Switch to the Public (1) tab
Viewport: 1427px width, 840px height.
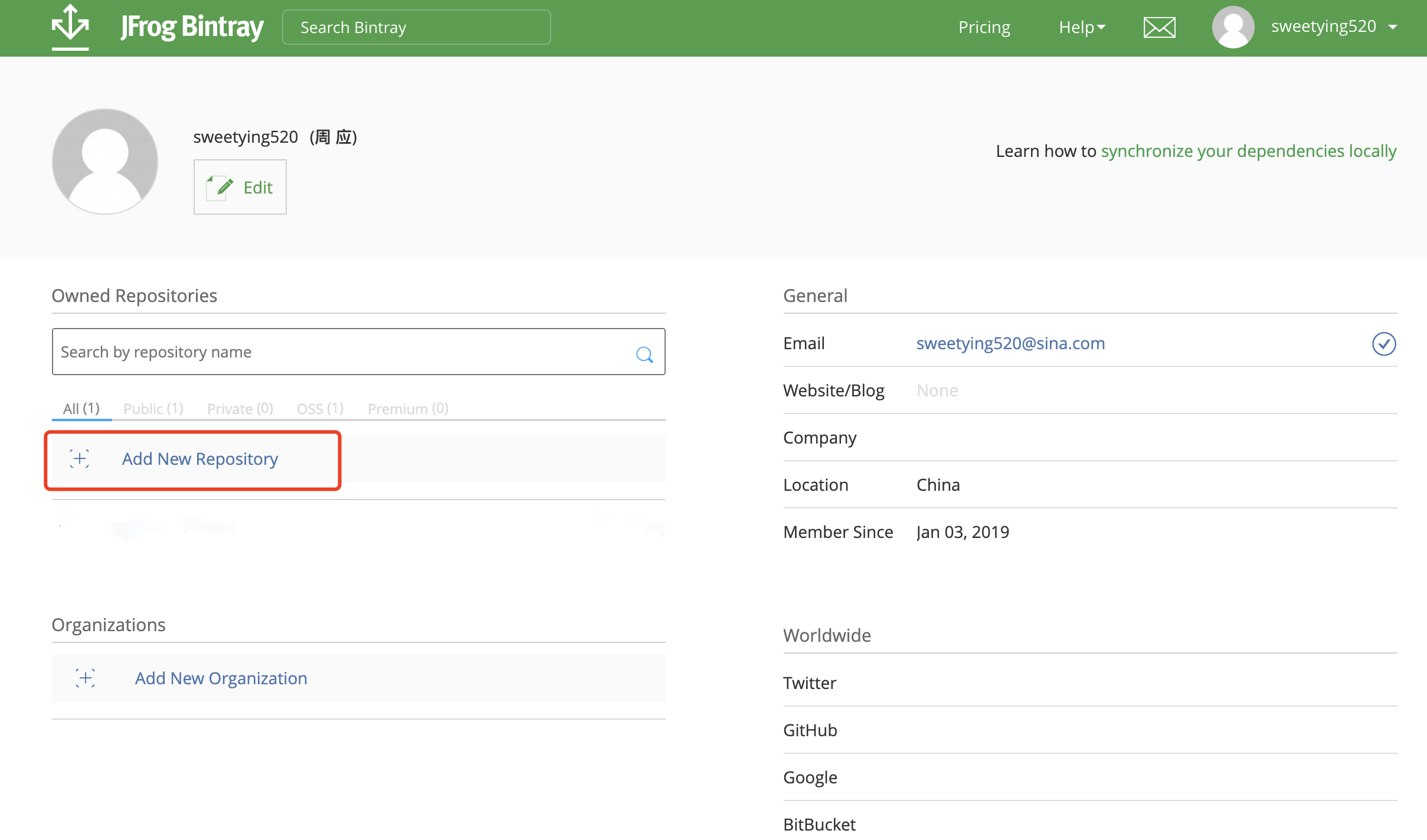(x=153, y=408)
